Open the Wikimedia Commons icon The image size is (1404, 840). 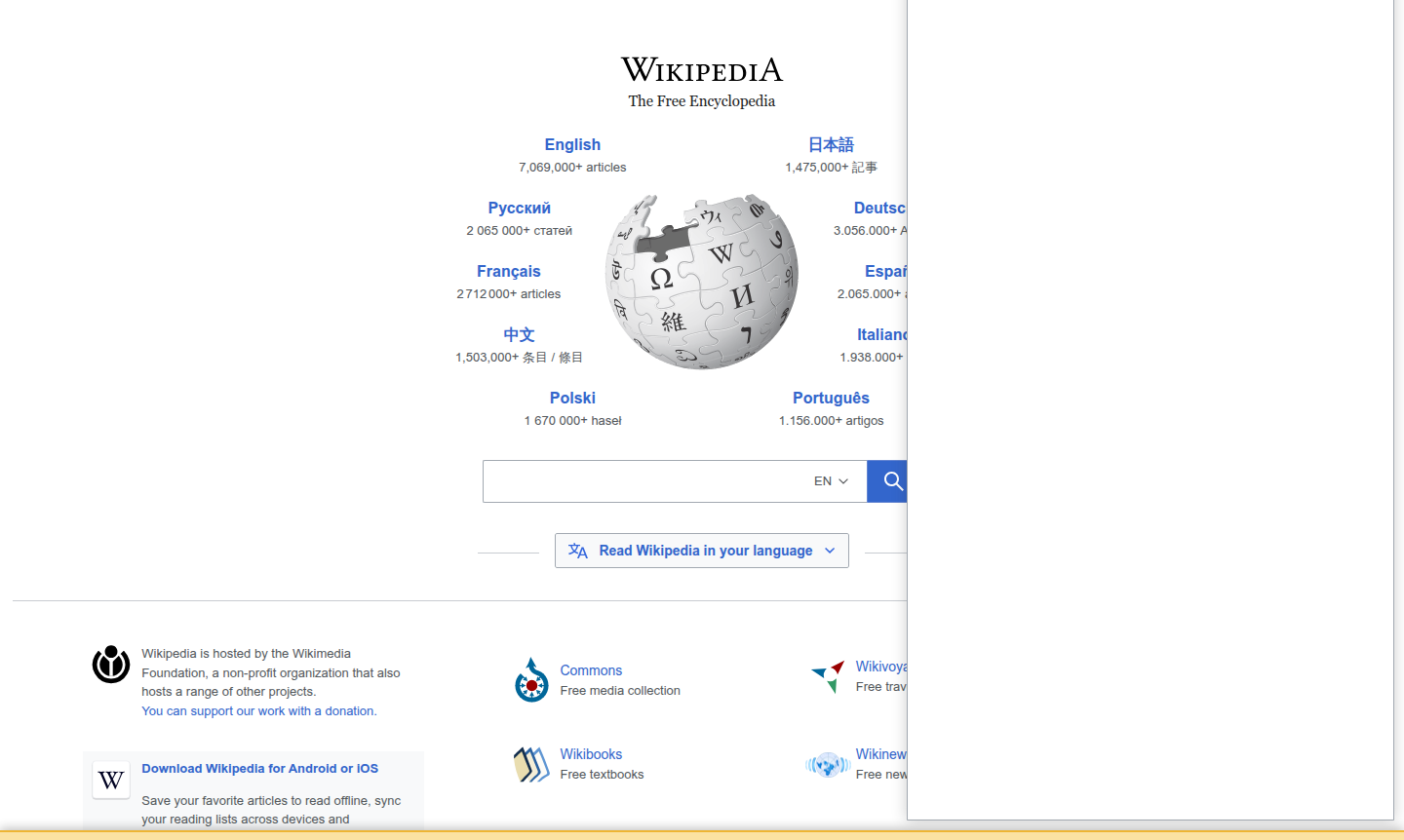(x=531, y=680)
